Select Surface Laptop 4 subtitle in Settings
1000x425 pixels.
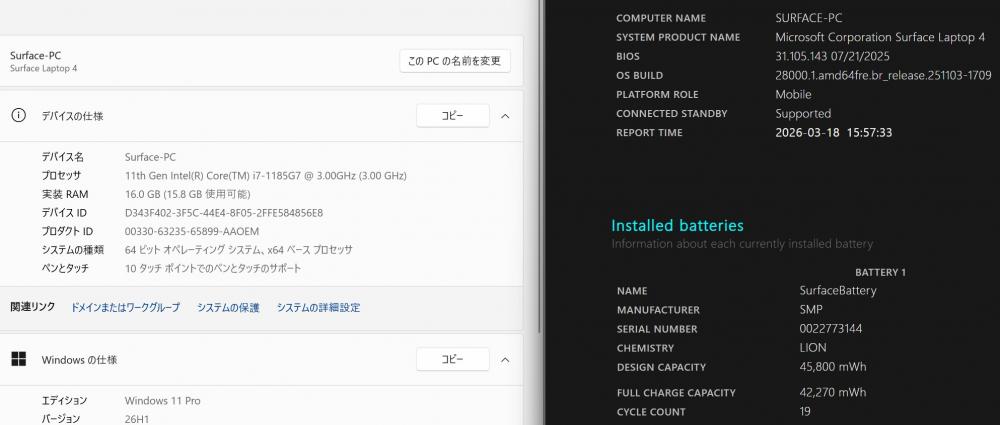click(x=44, y=68)
